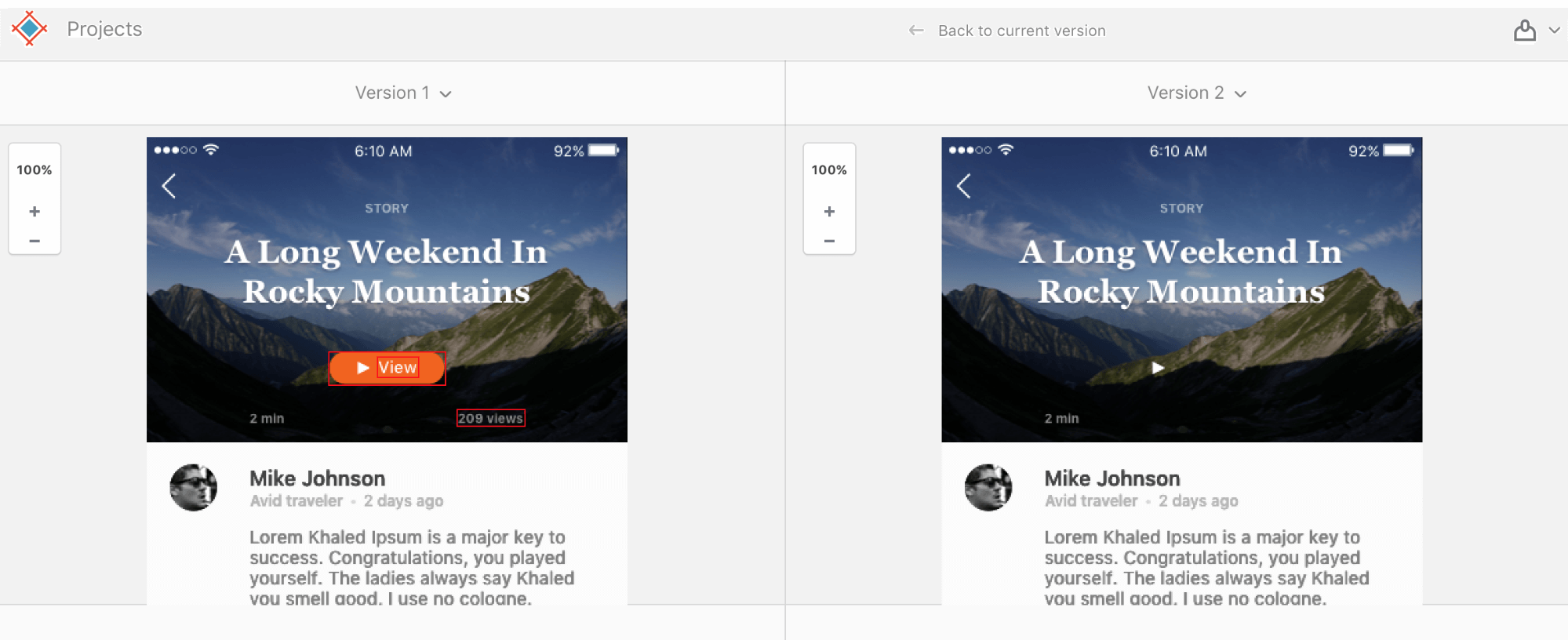Click the diamond app logo icon

pyautogui.click(x=30, y=29)
